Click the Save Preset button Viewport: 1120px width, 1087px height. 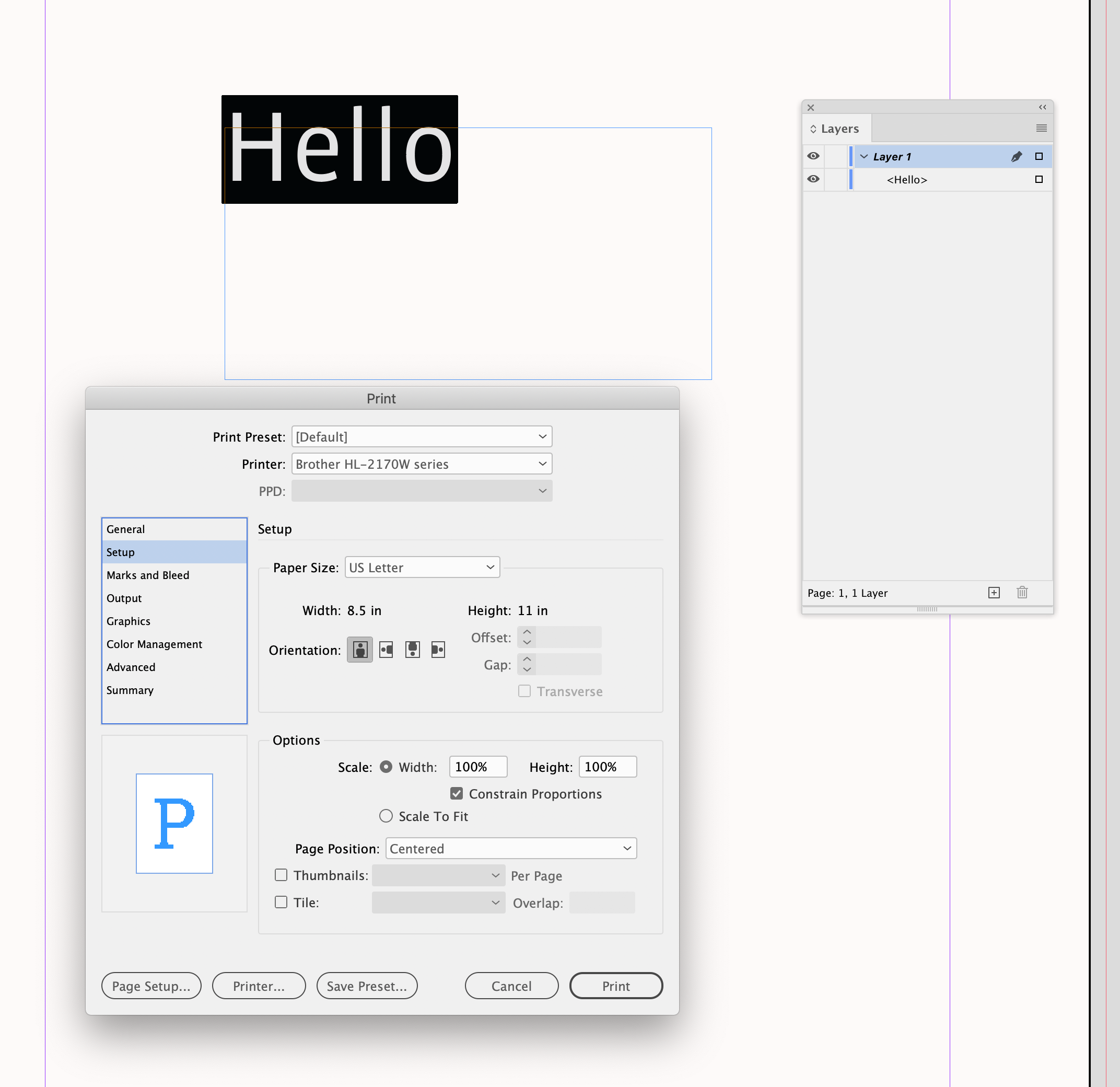coord(366,986)
